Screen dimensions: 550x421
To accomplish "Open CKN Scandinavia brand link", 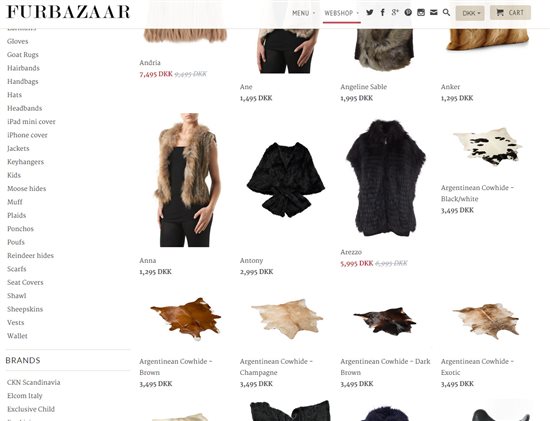I will point(34,382).
